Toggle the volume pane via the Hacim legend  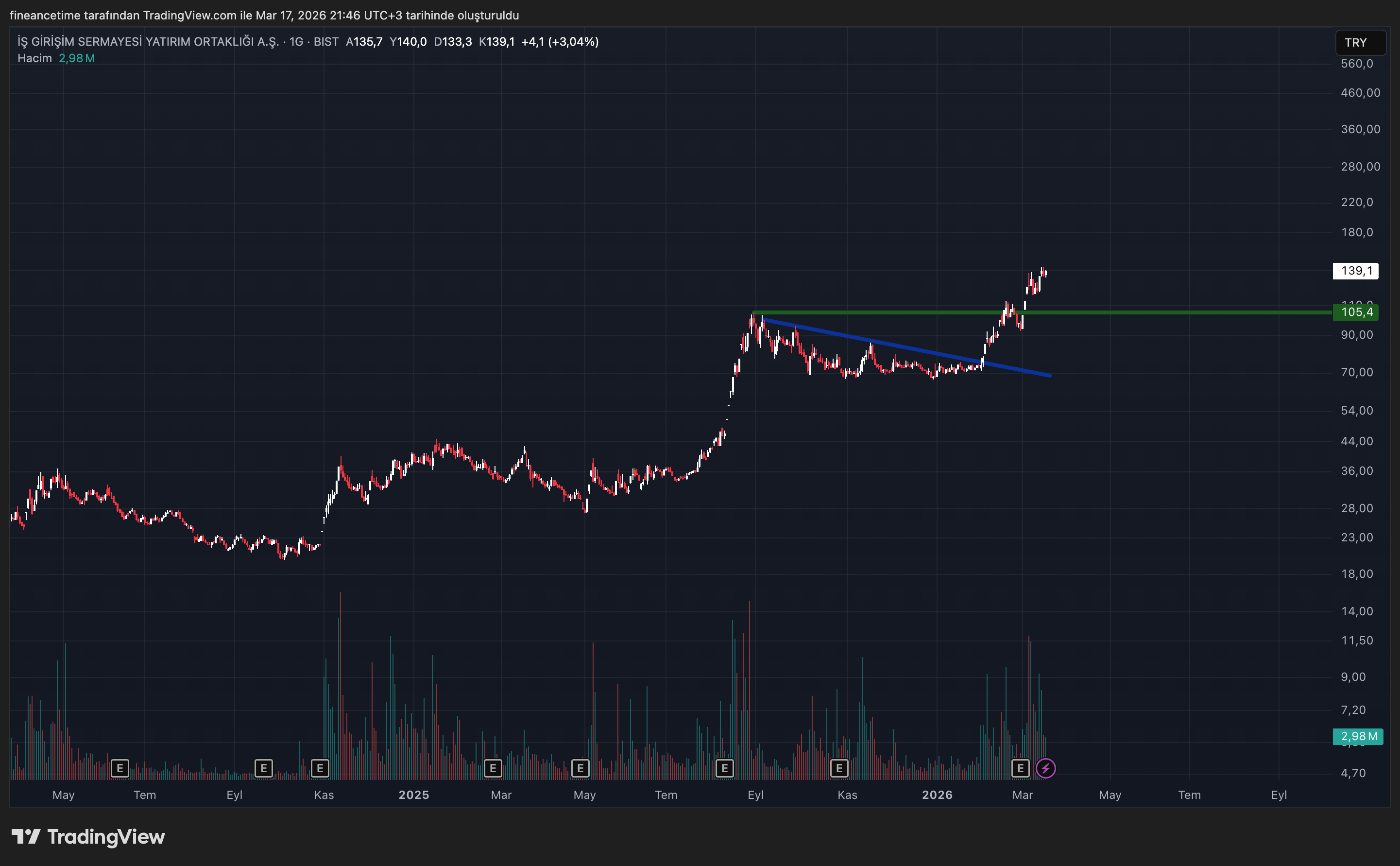click(35, 58)
